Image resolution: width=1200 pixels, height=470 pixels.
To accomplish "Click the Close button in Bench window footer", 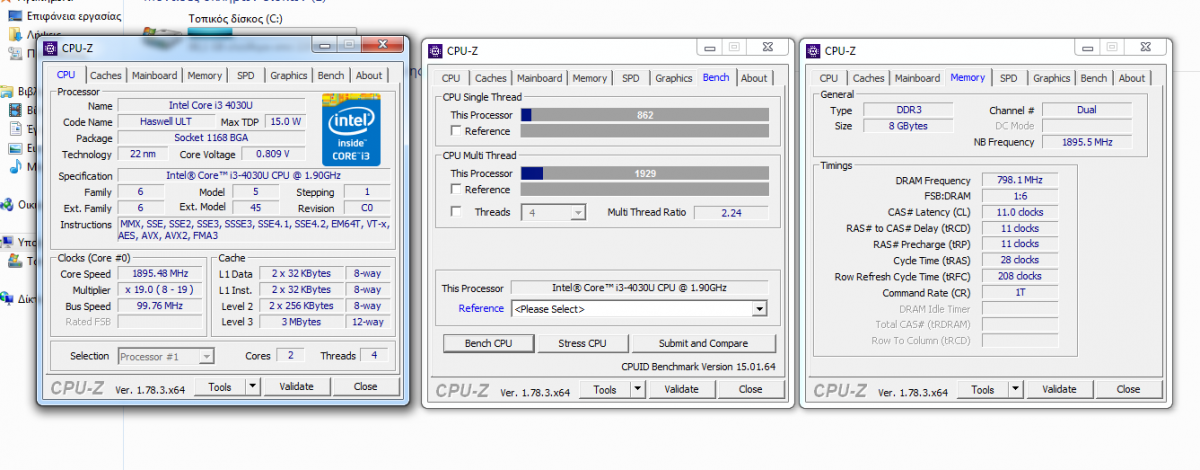I will click(x=750, y=389).
